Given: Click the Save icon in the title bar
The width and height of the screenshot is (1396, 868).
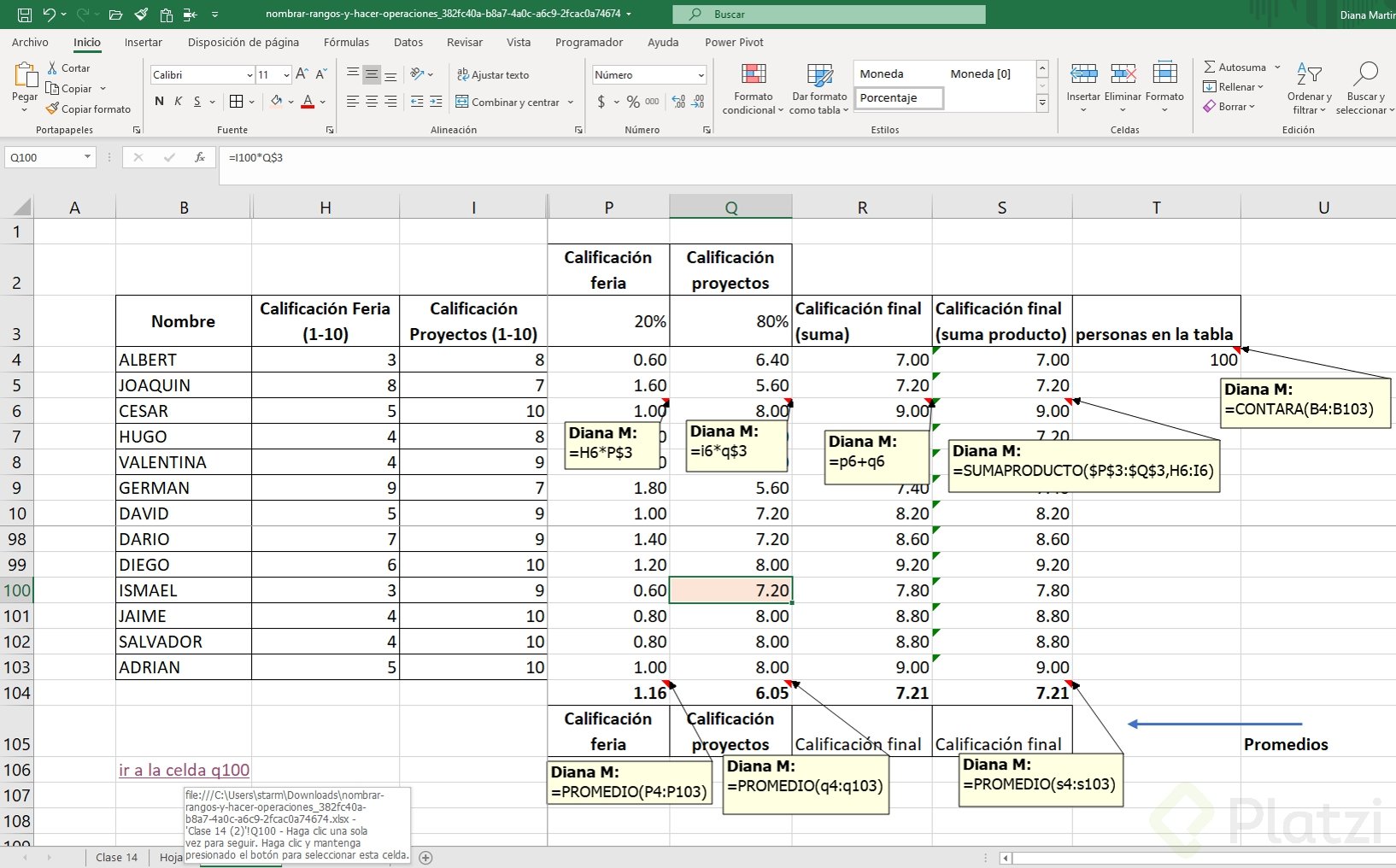Looking at the screenshot, I should click(x=24, y=15).
